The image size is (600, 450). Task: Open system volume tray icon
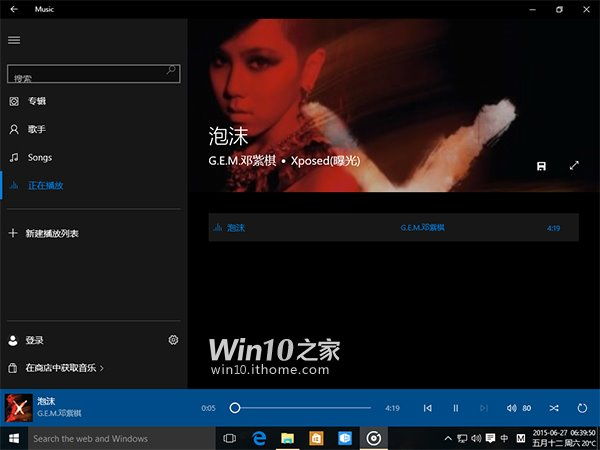pos(476,439)
